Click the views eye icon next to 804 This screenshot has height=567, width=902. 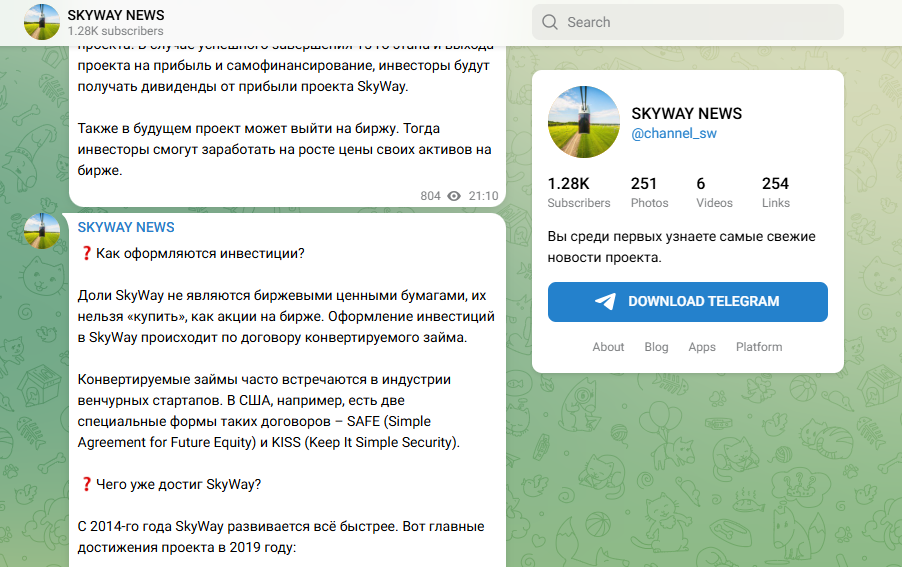[454, 196]
